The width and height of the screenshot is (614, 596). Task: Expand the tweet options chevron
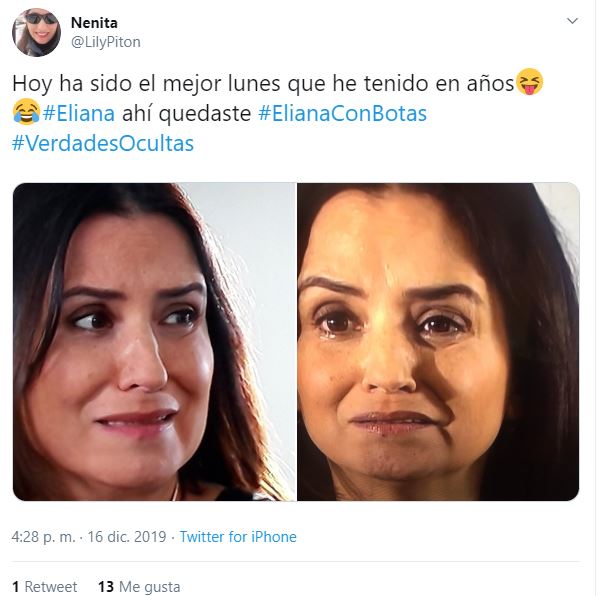(572, 21)
